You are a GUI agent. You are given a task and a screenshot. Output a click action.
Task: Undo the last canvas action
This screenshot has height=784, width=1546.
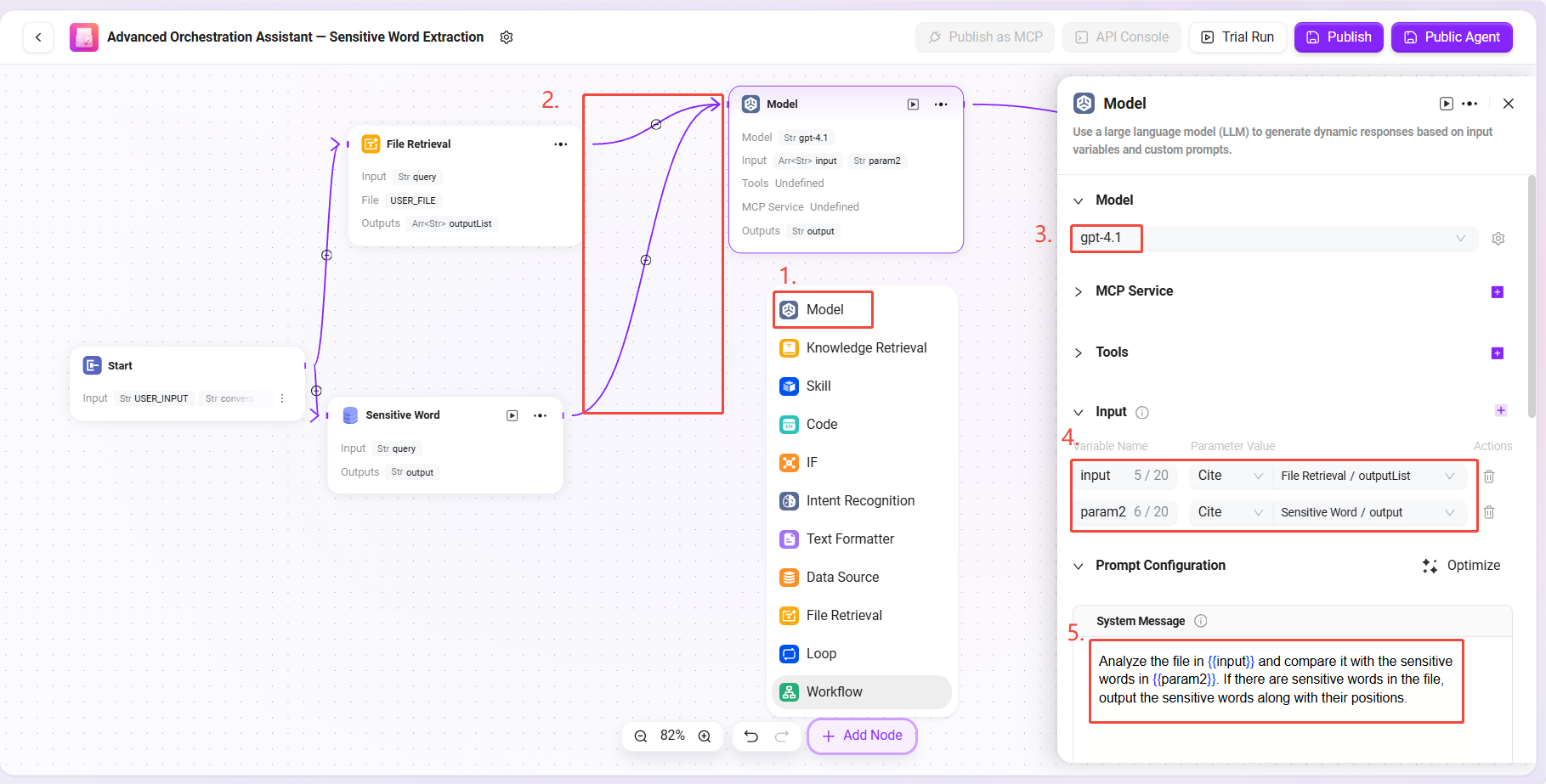(x=751, y=736)
